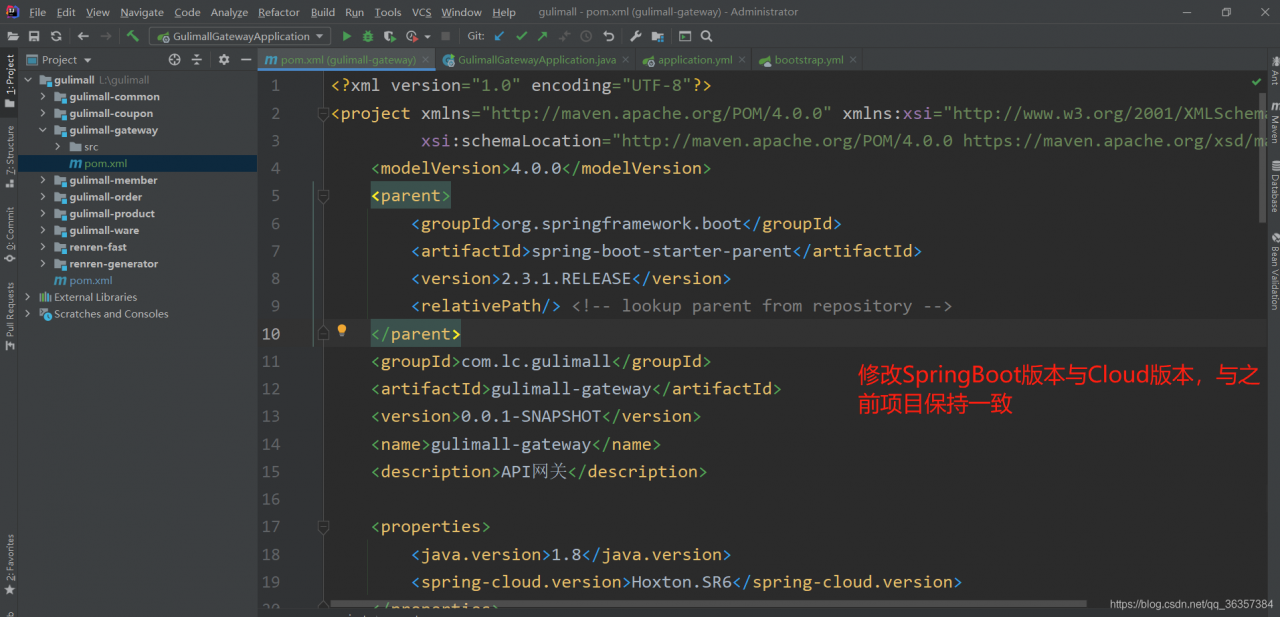Screen dimensions: 1280x617
Task: Open the Bean Validation tool window
Action: click(x=1274, y=272)
